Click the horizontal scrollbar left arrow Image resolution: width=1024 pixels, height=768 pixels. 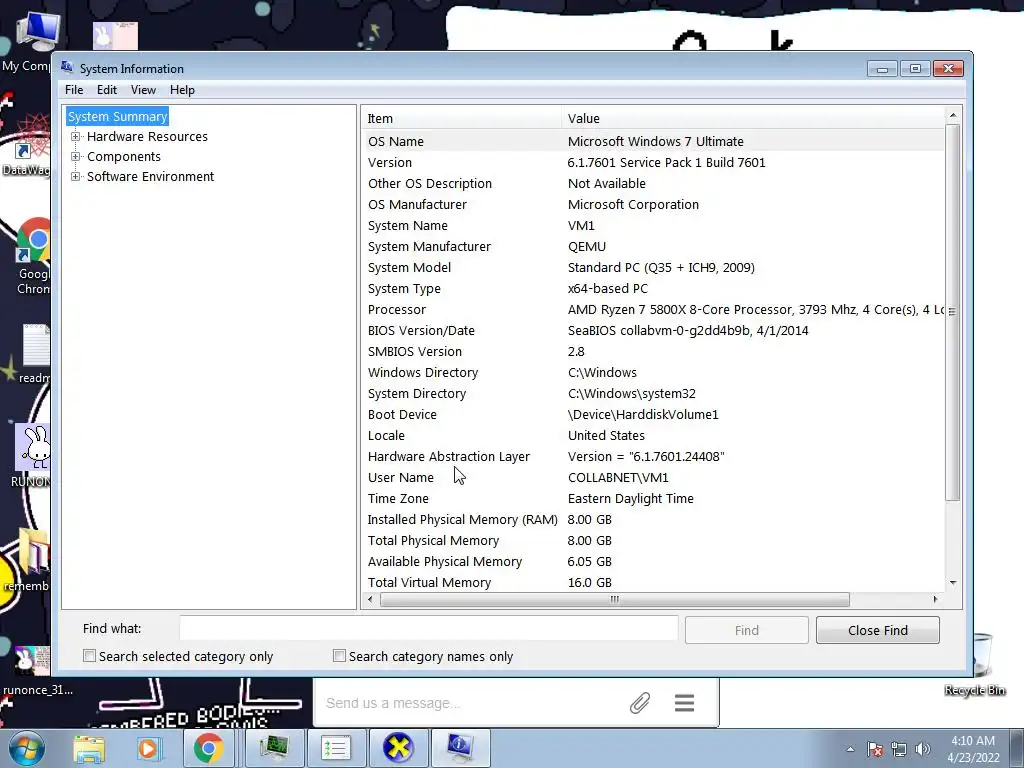pyautogui.click(x=371, y=600)
